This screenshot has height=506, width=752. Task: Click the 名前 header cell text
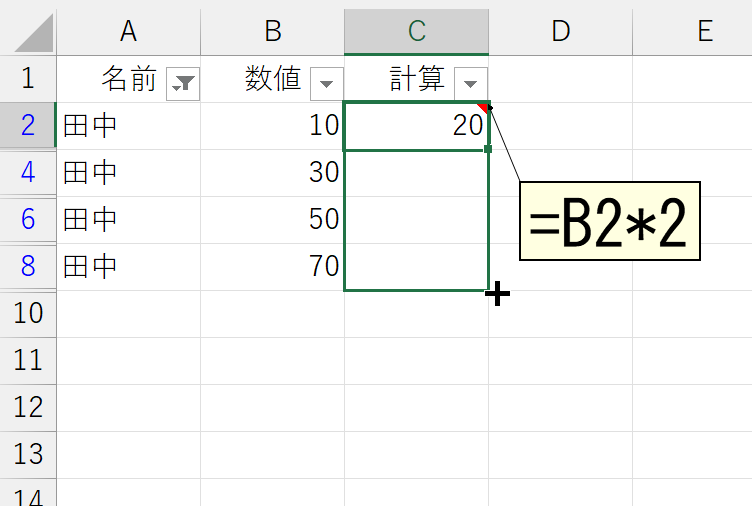pyautogui.click(x=129, y=79)
